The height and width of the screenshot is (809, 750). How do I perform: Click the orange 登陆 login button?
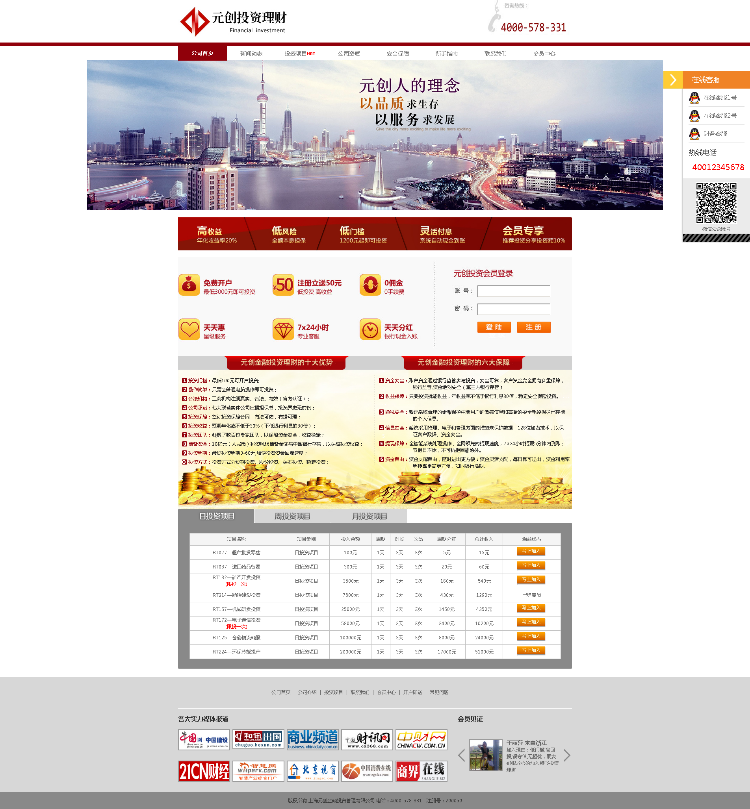494,327
